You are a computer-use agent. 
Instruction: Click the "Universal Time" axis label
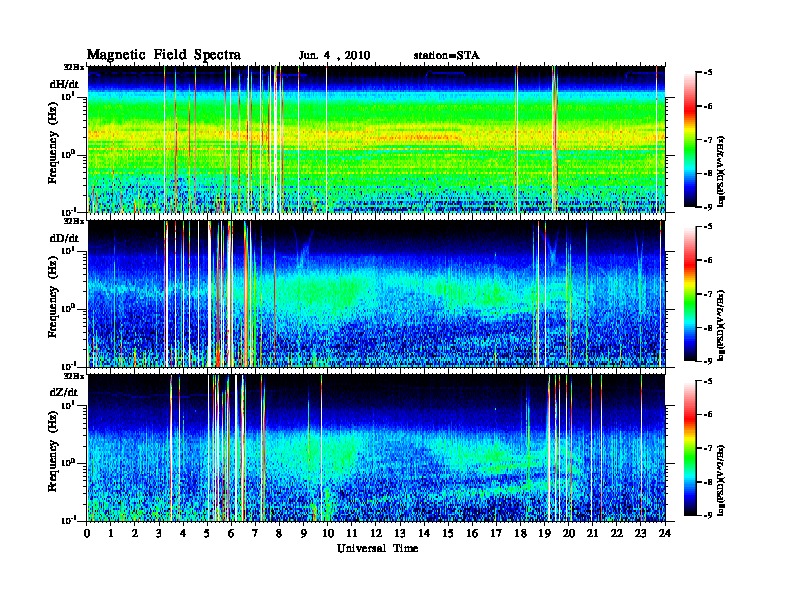pos(378,548)
